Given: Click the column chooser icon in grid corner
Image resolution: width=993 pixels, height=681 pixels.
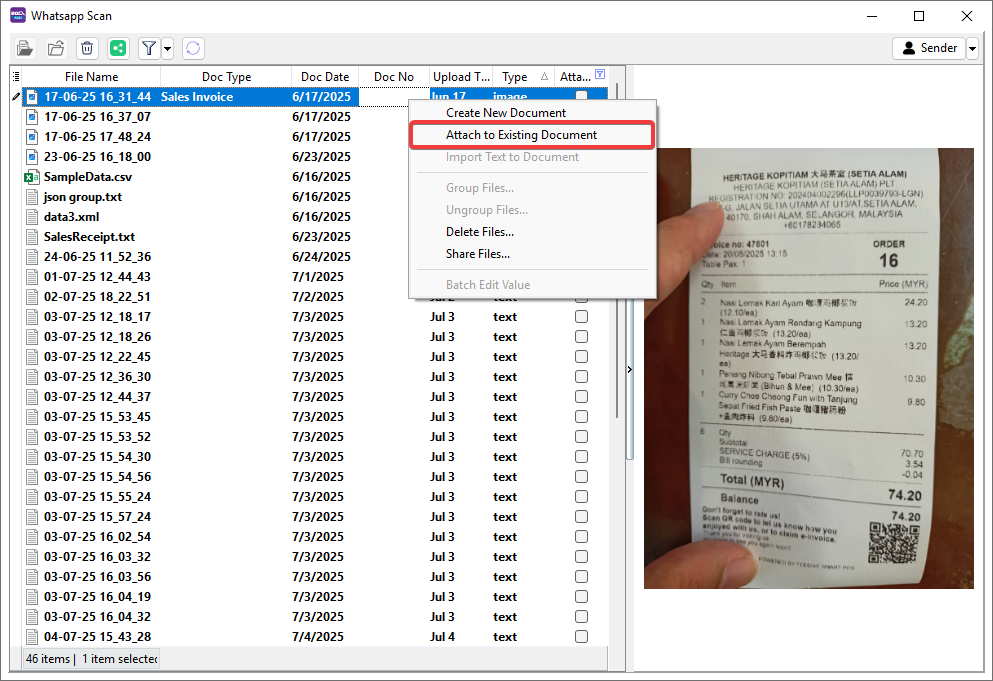Looking at the screenshot, I should point(16,77).
